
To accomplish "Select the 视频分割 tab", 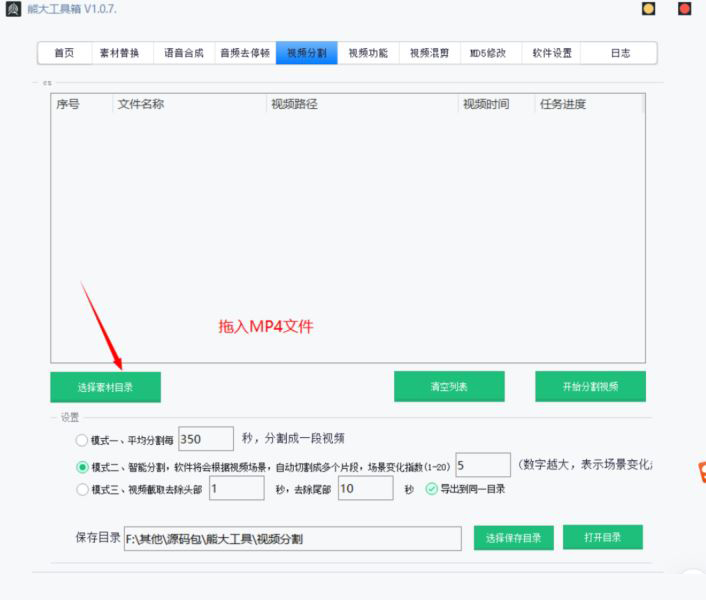I will 307,53.
